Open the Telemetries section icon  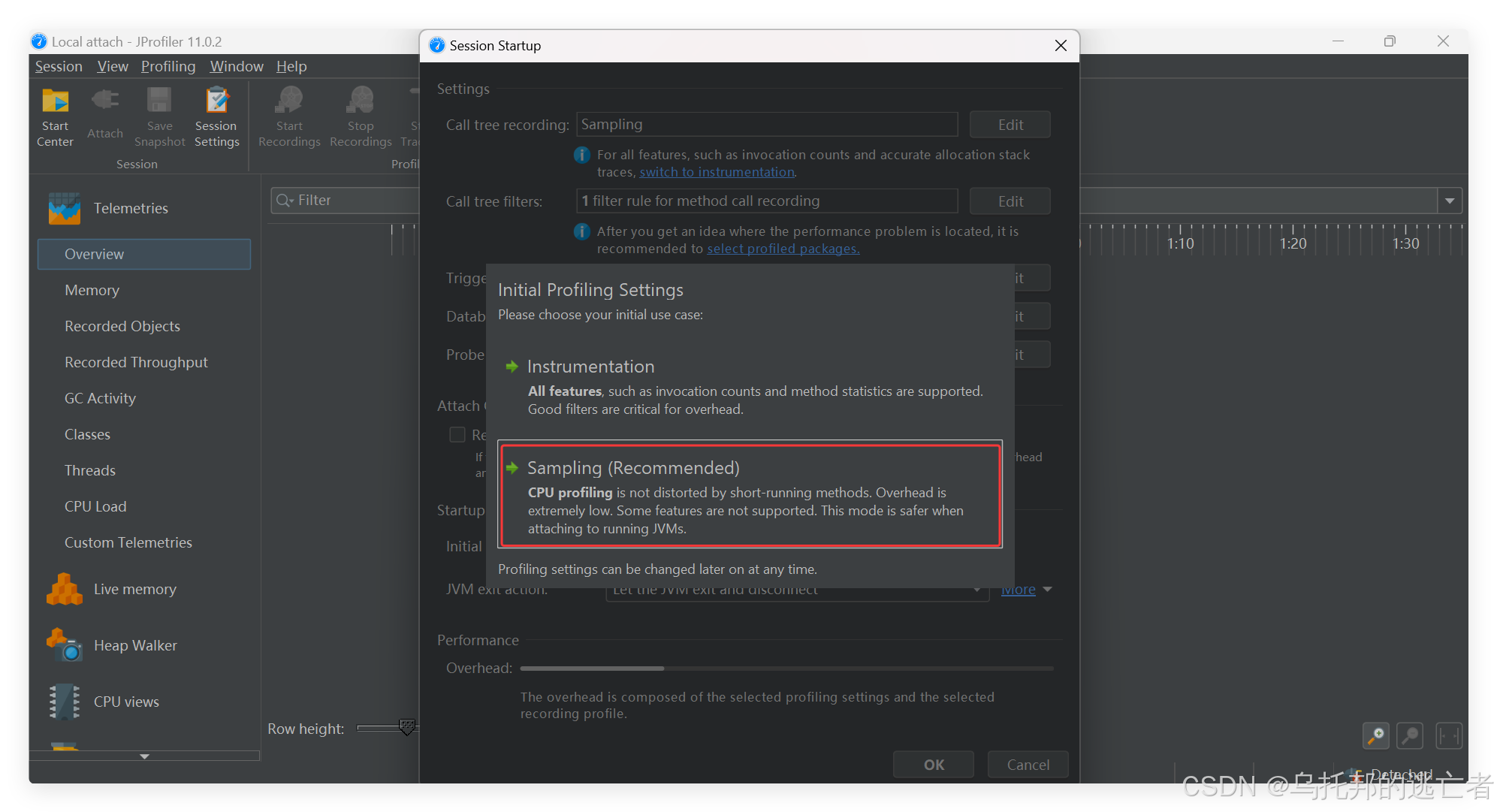(x=65, y=208)
